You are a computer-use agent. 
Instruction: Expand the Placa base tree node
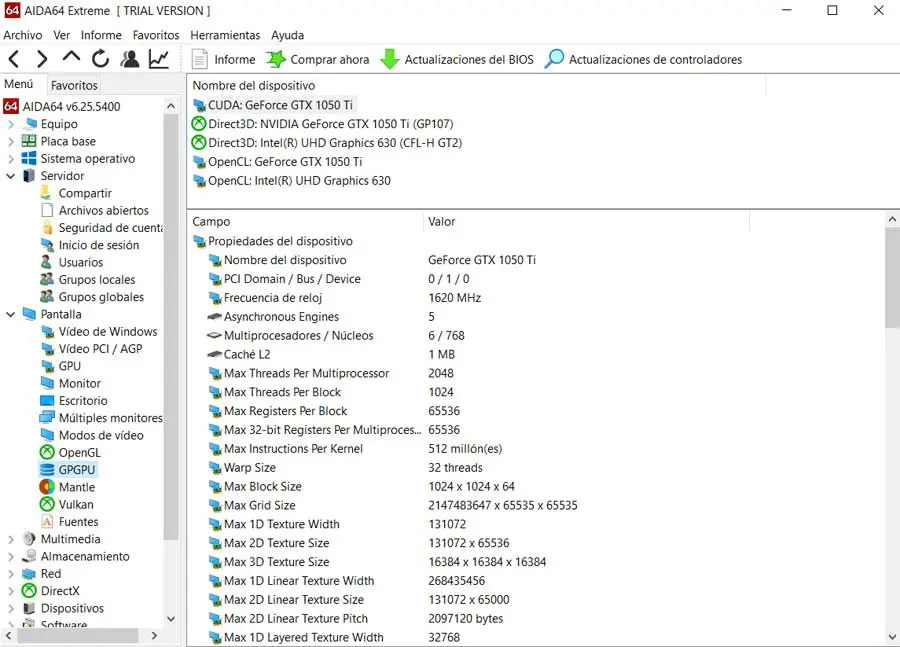point(11,141)
